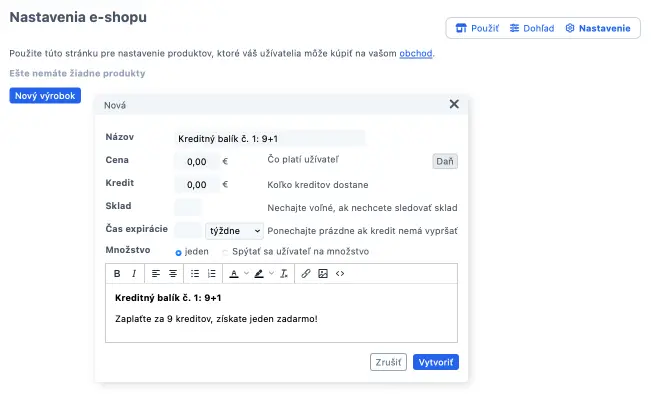Insert a bulleted list
The height and width of the screenshot is (399, 651).
coord(195,274)
